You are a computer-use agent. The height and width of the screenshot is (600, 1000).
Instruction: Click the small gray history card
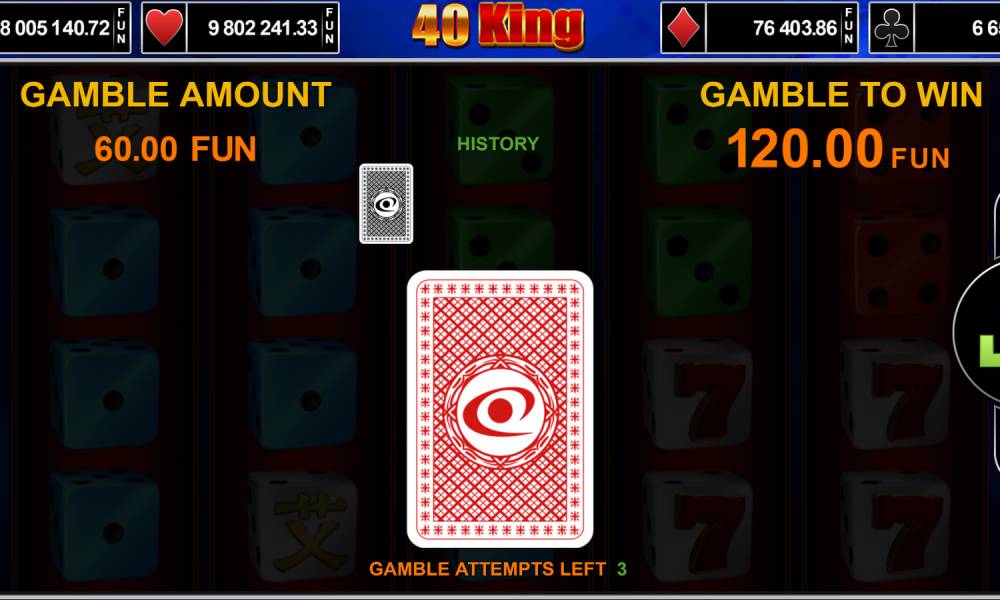[x=386, y=204]
